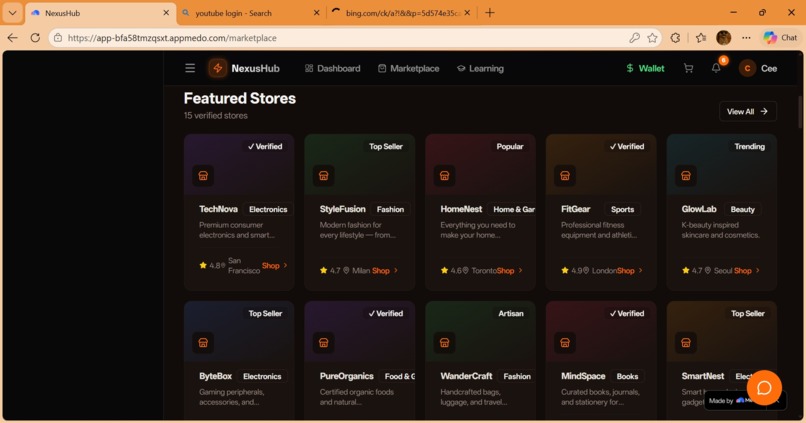Go to the Marketplace nav item
Image resolution: width=806 pixels, height=423 pixels.
[409, 68]
